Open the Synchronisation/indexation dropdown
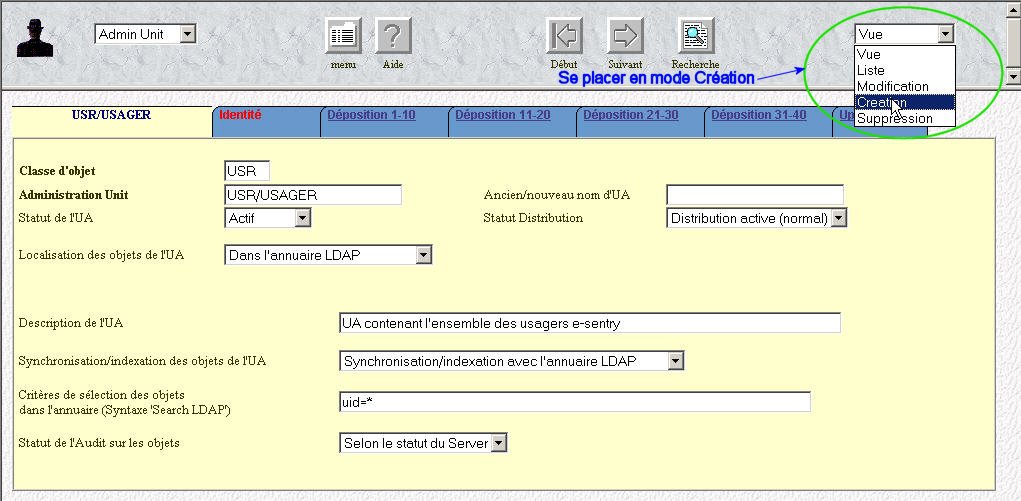Image resolution: width=1021 pixels, height=501 pixels. (x=511, y=360)
